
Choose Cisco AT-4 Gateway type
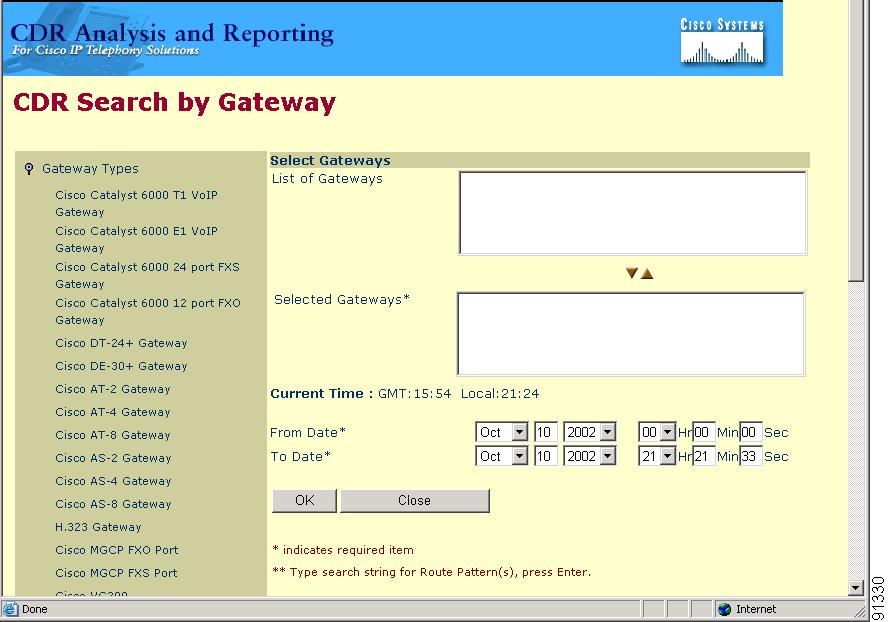point(113,412)
